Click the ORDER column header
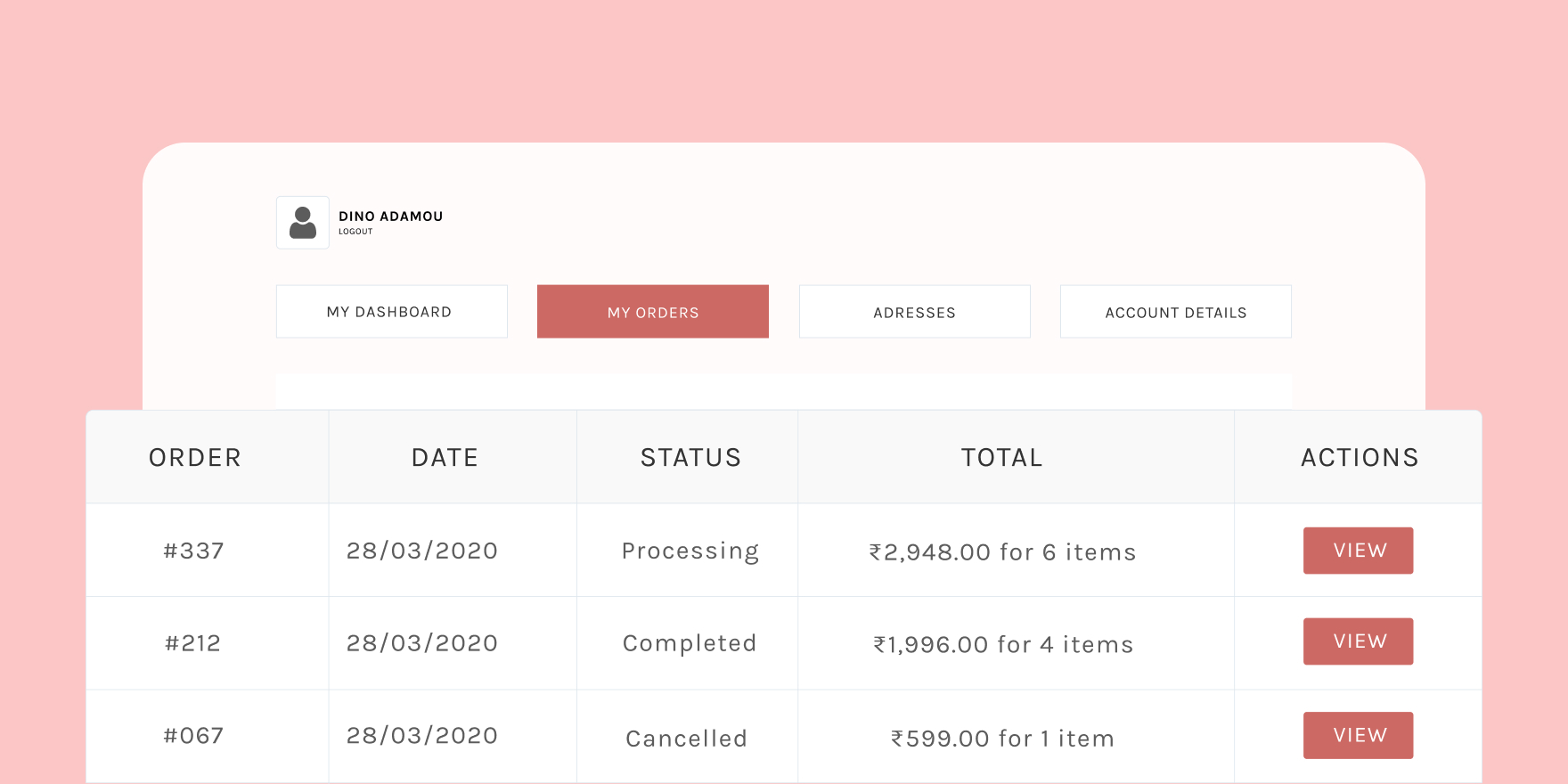Viewport: 1568px width, 784px height. (x=195, y=458)
